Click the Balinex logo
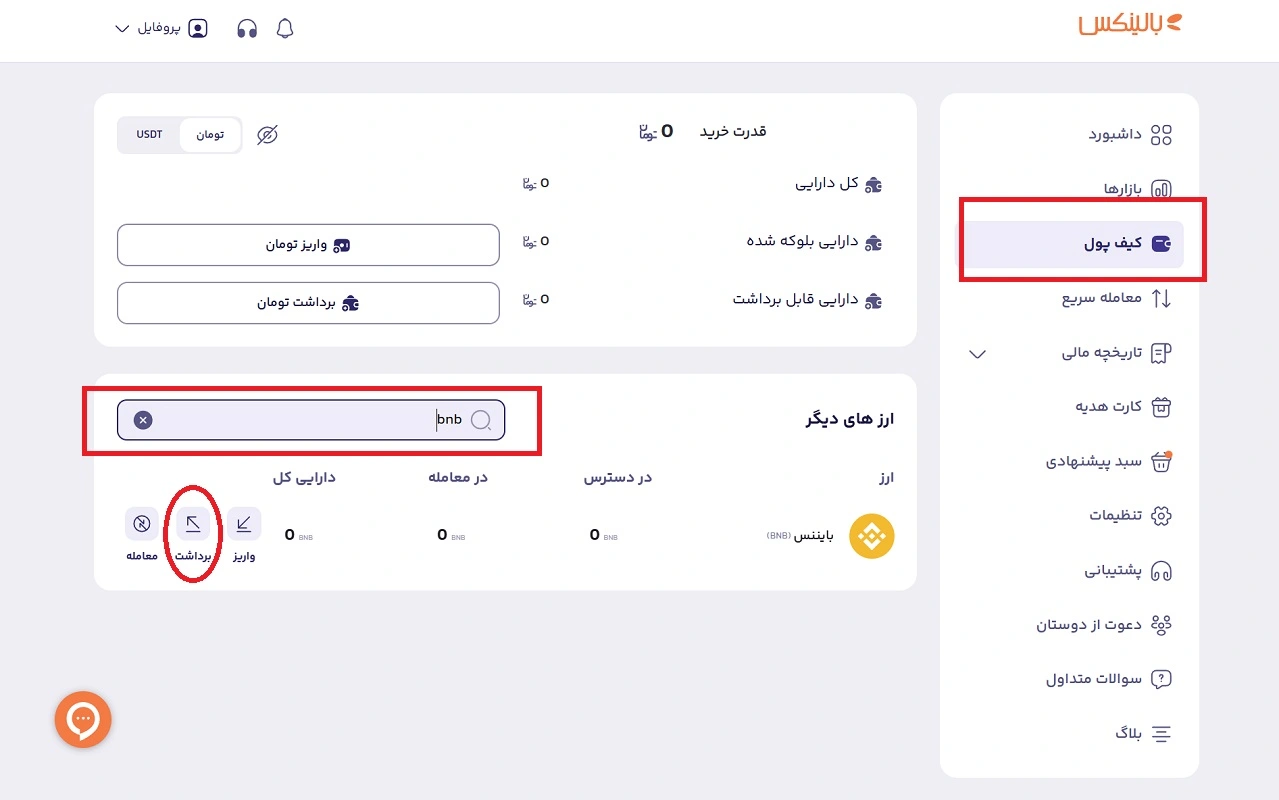Image resolution: width=1279 pixels, height=800 pixels. (1129, 26)
